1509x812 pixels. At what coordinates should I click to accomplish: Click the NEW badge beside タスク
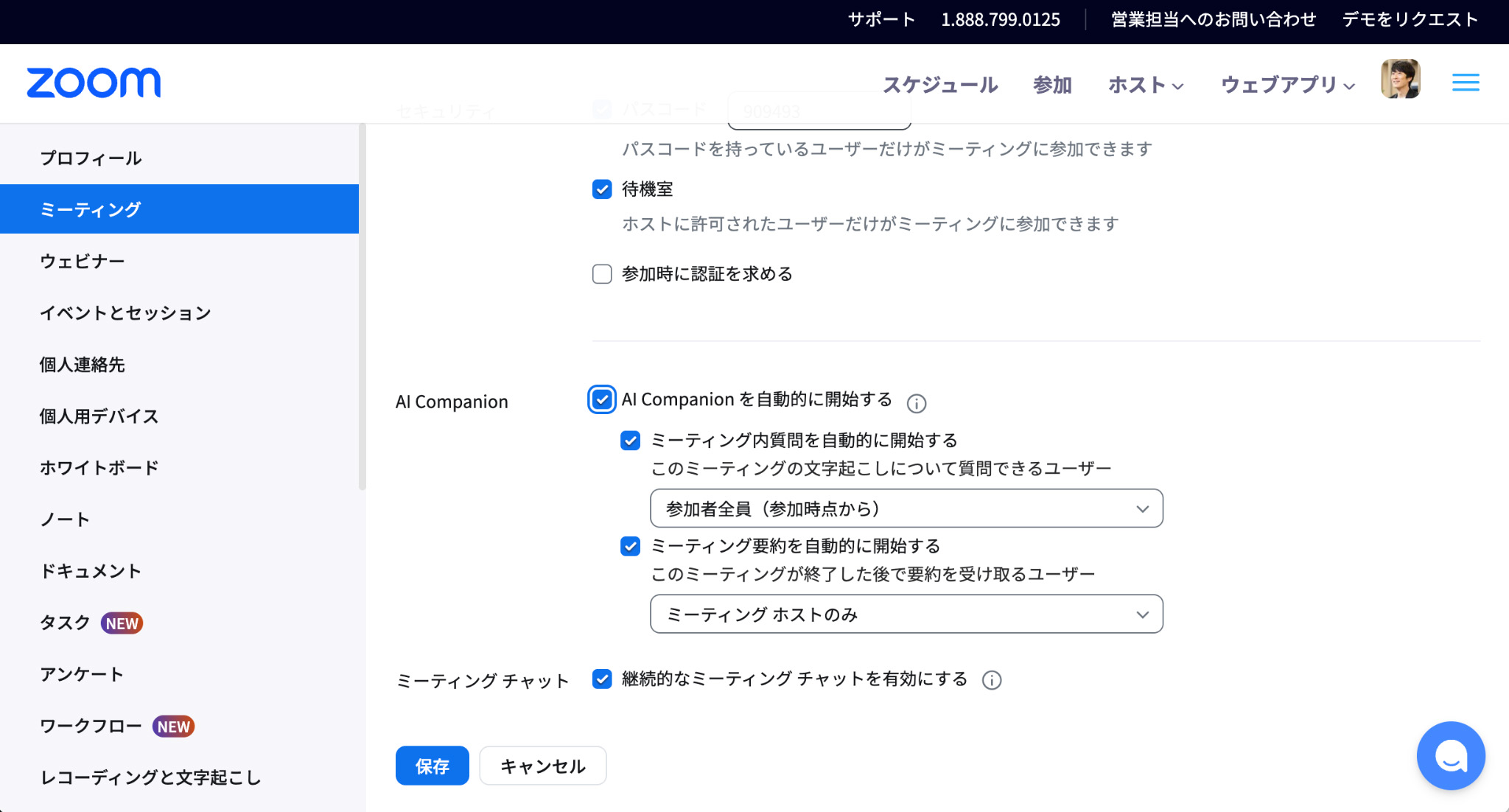click(122, 623)
